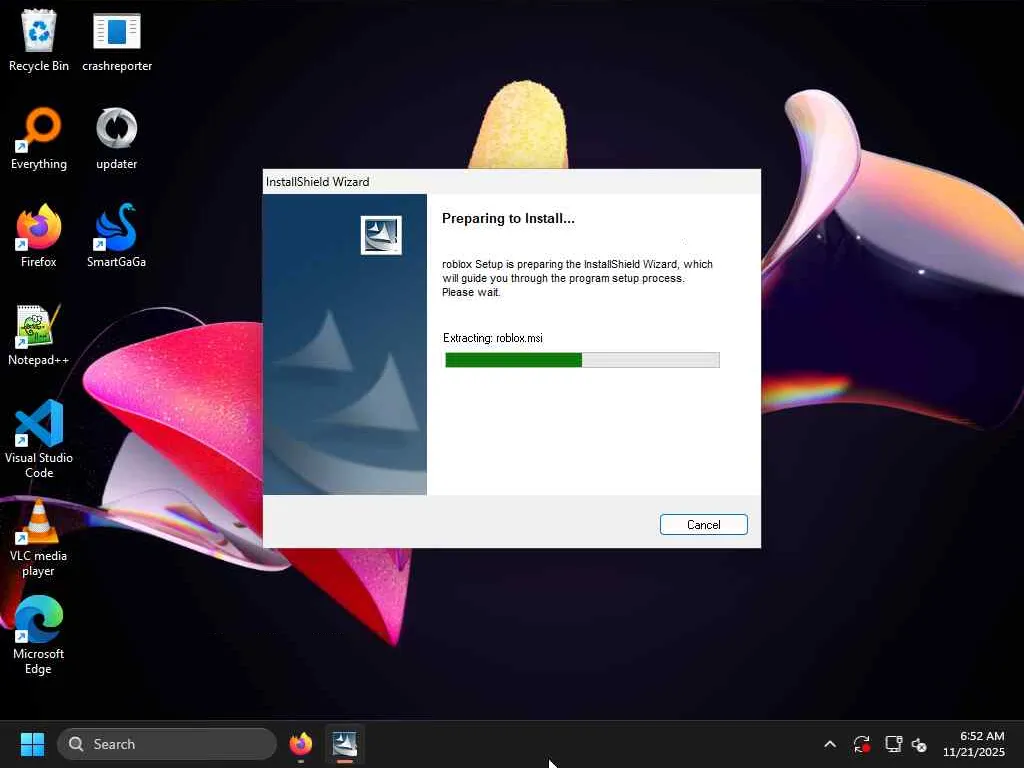Click the 'Extracting: roblox.msi' status text
The height and width of the screenshot is (768, 1024).
pyautogui.click(x=492, y=338)
